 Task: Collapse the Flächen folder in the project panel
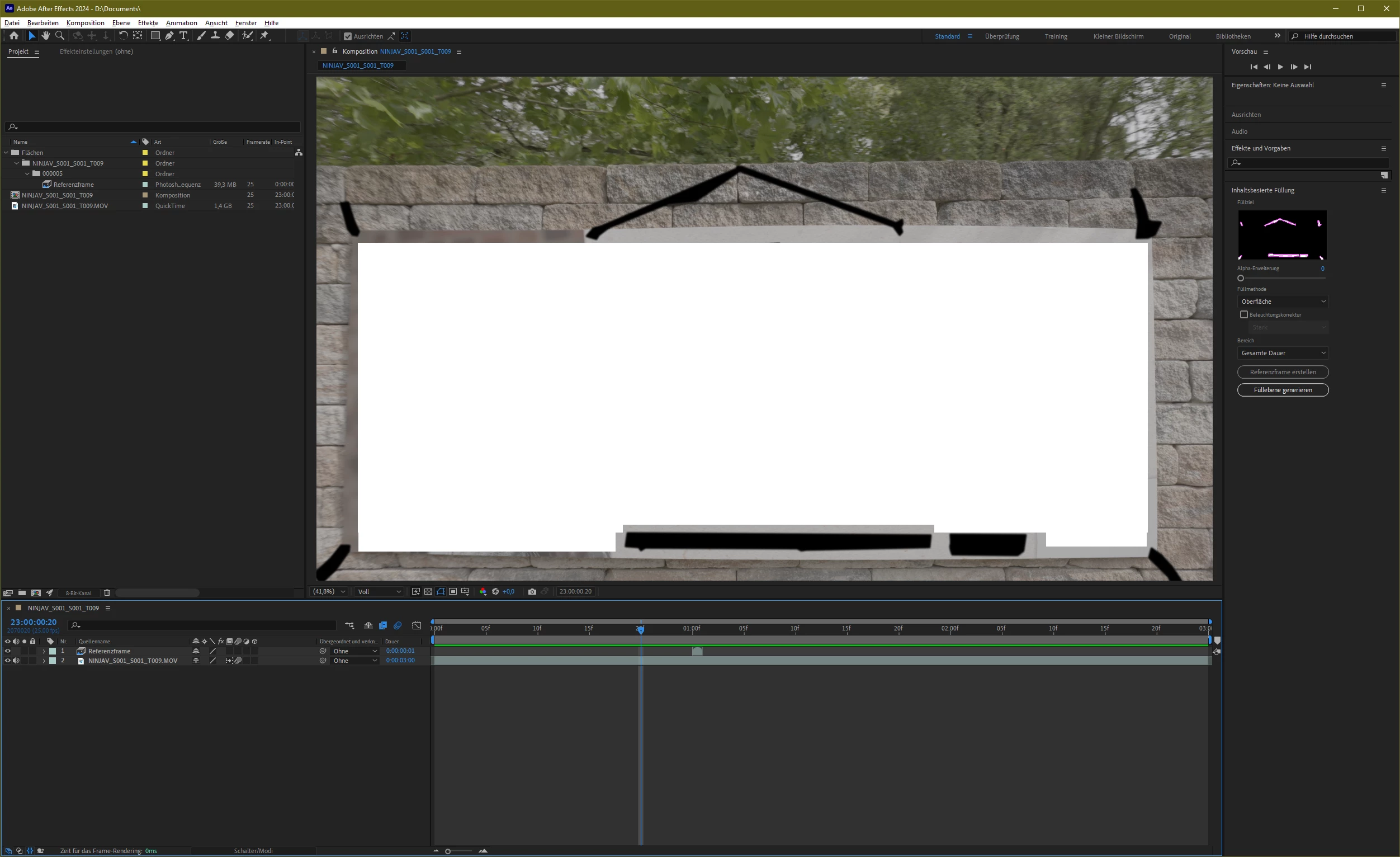[x=6, y=152]
